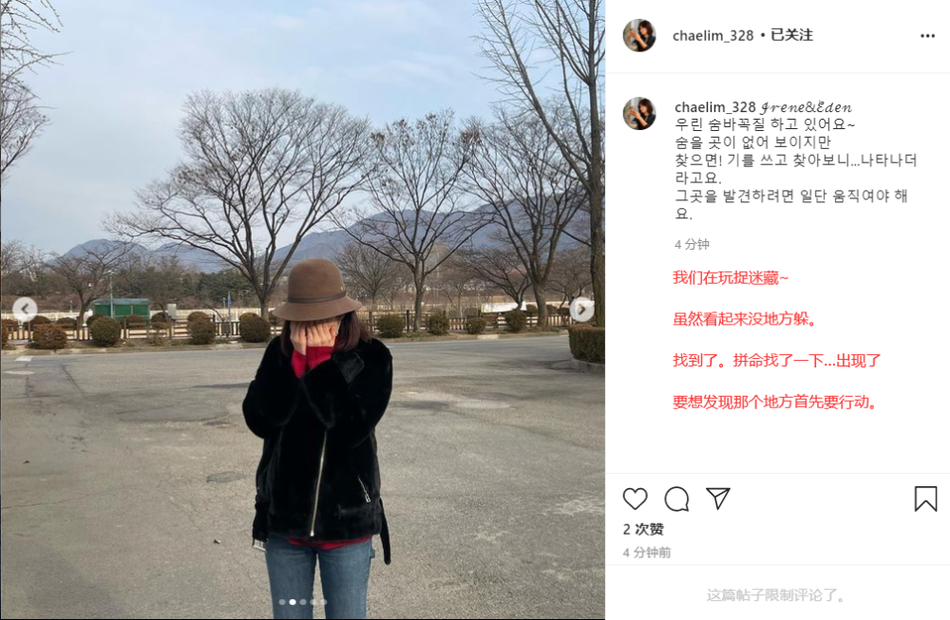Click the 4 分钟前 timestamp below likes
Viewport: 950px width, 620px height.
click(646, 553)
